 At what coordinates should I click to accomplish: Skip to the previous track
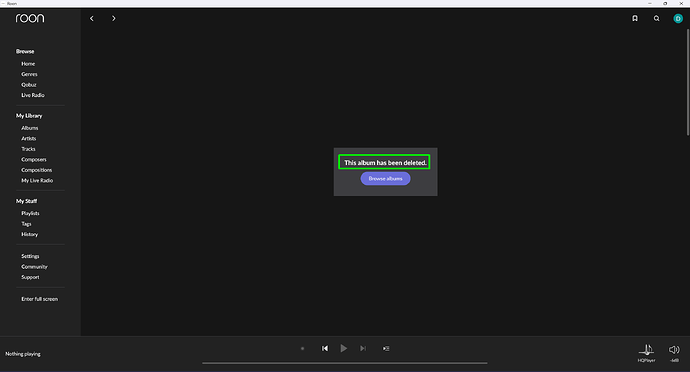(325, 348)
